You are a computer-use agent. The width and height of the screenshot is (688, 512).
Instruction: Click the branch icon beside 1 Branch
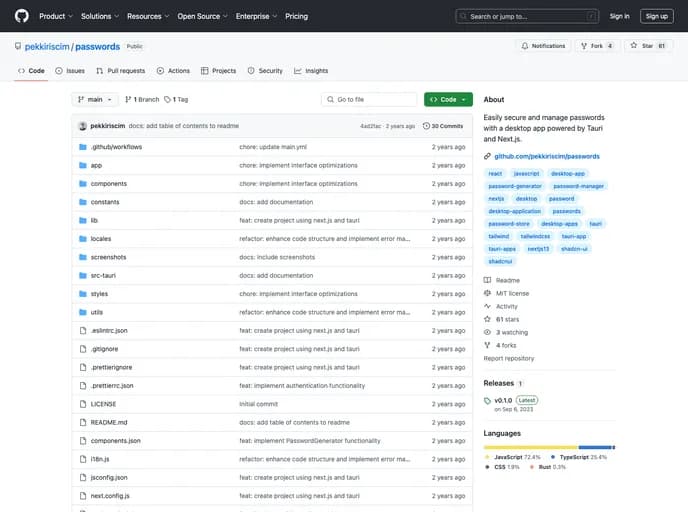pyautogui.click(x=128, y=100)
